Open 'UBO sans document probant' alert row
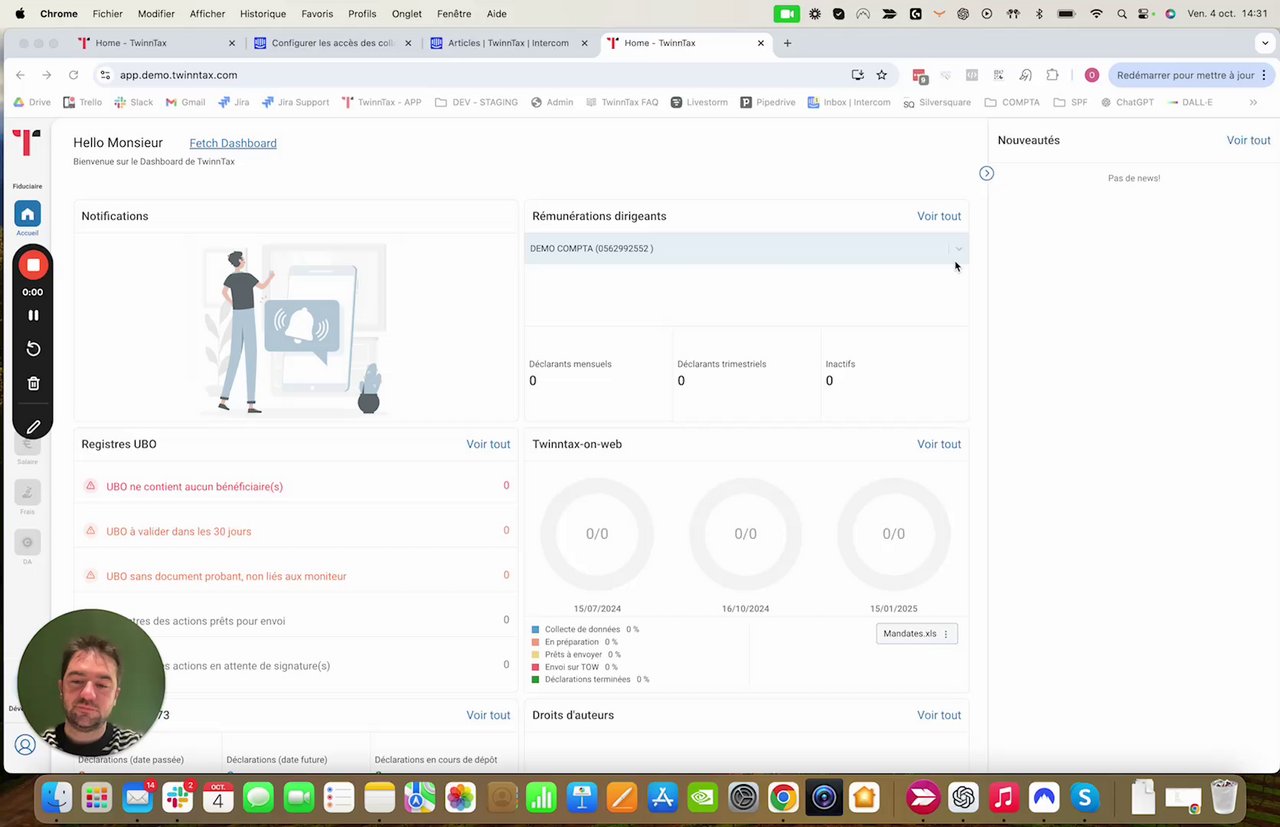This screenshot has width=1280, height=827. [x=297, y=576]
